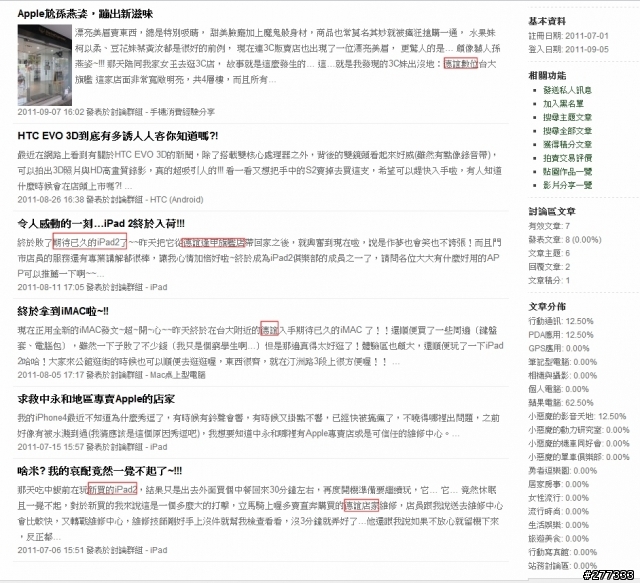Open the Mac桌上型電腦 discussion group link

(x=177, y=375)
